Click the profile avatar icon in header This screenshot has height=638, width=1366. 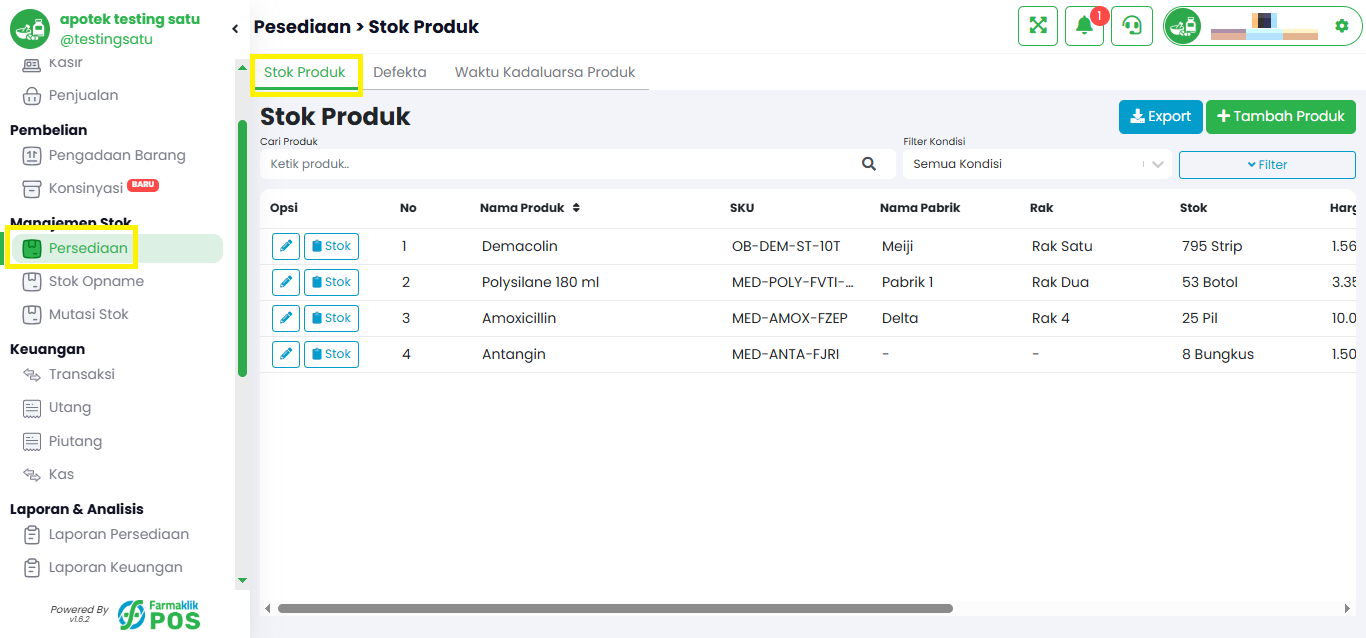point(1183,26)
